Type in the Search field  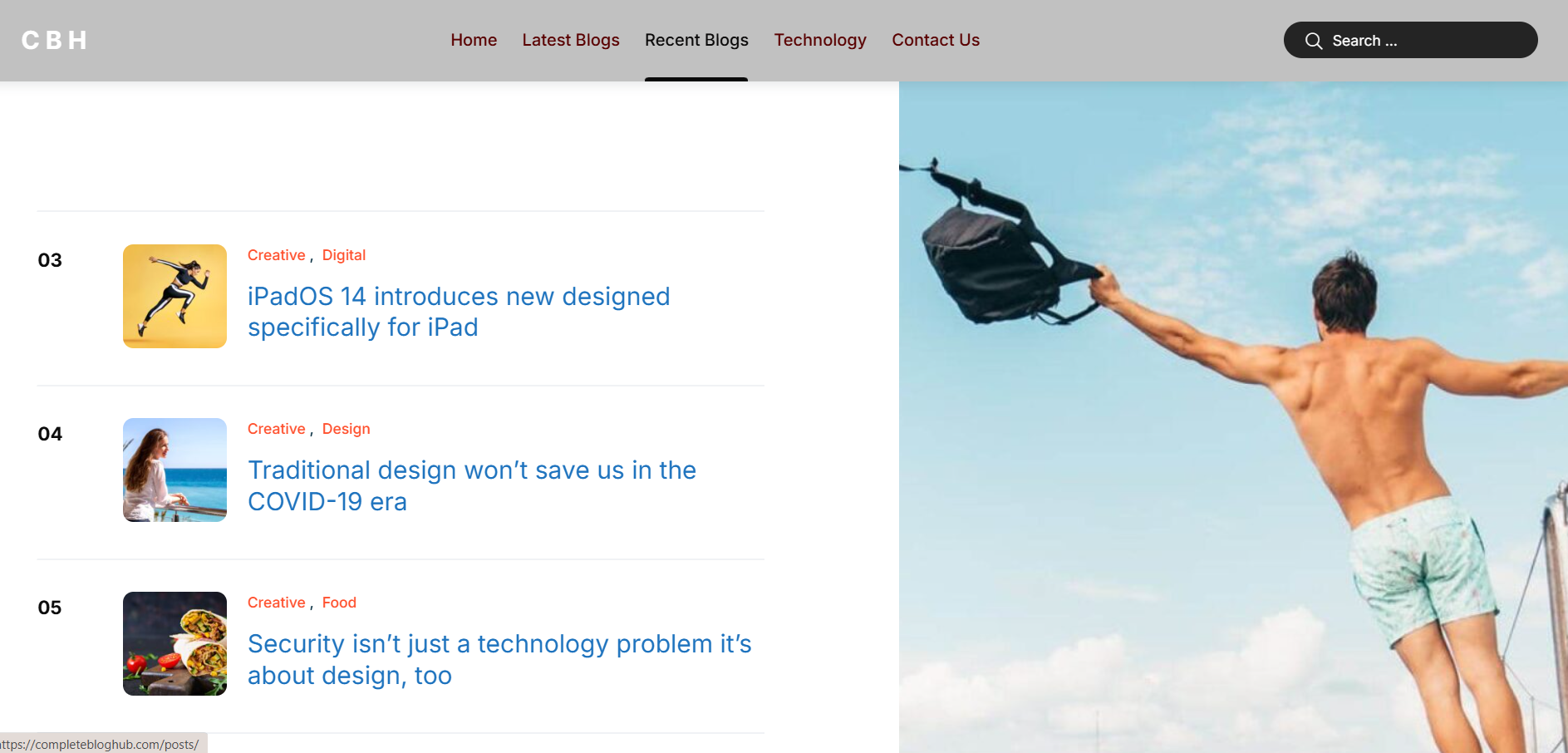[x=1429, y=41]
